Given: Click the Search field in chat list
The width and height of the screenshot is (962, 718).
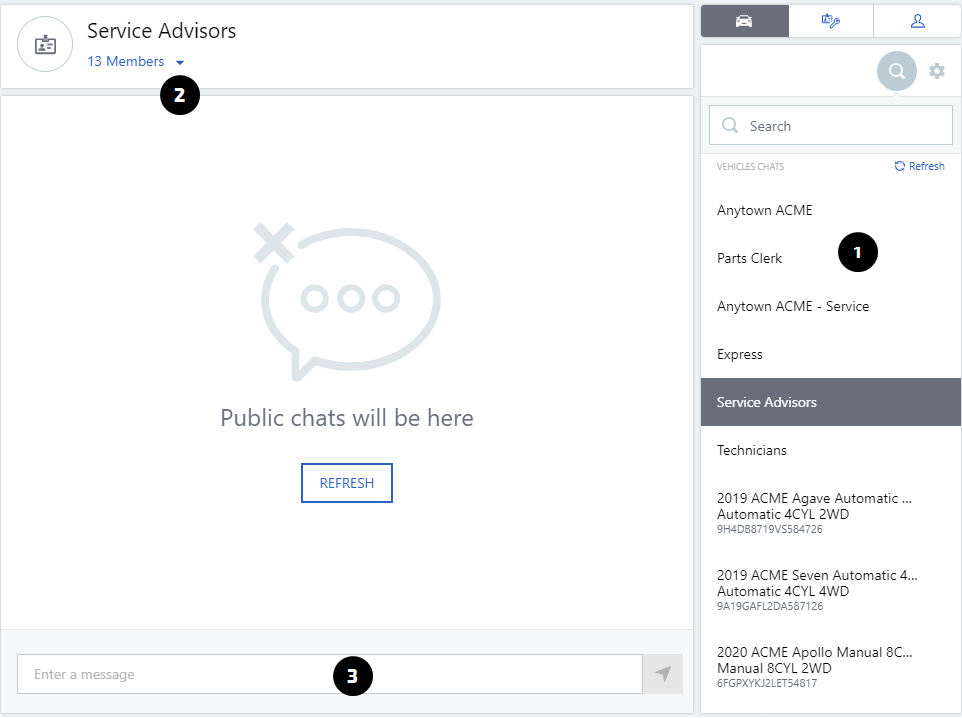Looking at the screenshot, I should (x=830, y=126).
